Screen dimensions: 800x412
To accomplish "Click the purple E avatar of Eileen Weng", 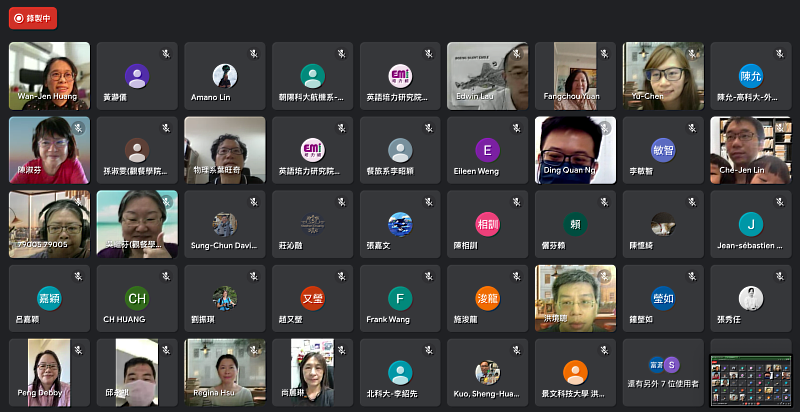I will point(488,150).
